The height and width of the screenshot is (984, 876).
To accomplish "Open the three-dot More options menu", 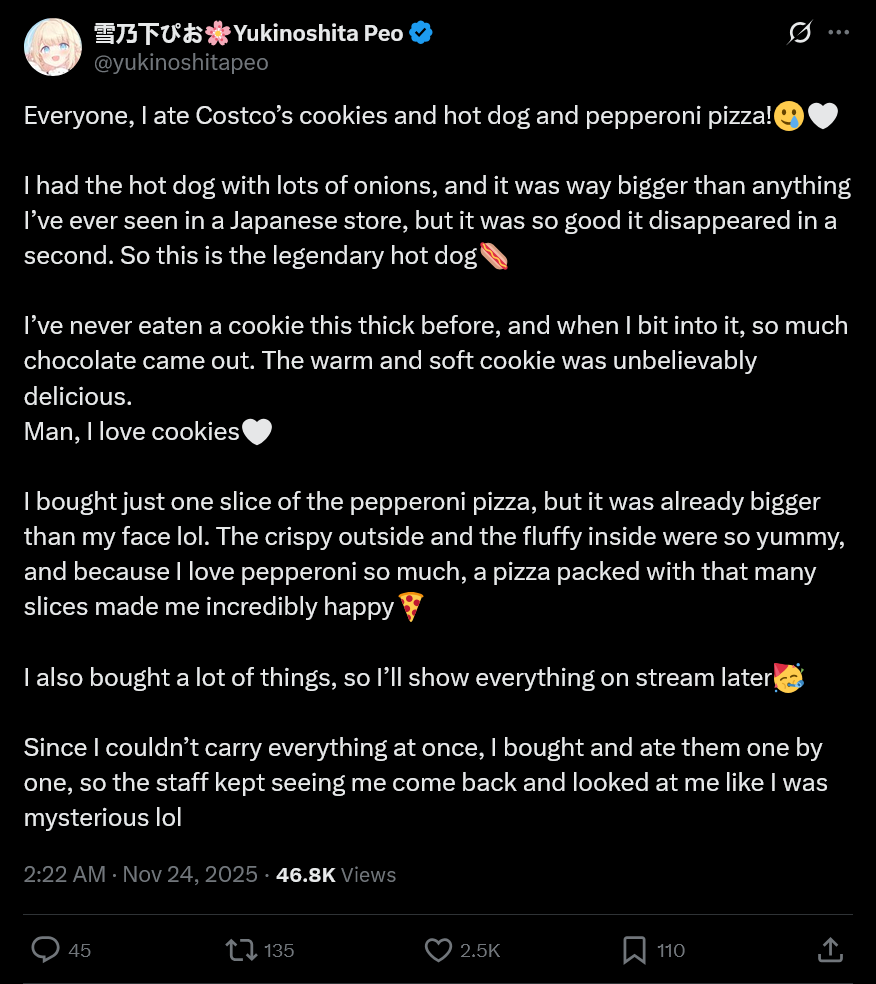I will click(x=840, y=33).
